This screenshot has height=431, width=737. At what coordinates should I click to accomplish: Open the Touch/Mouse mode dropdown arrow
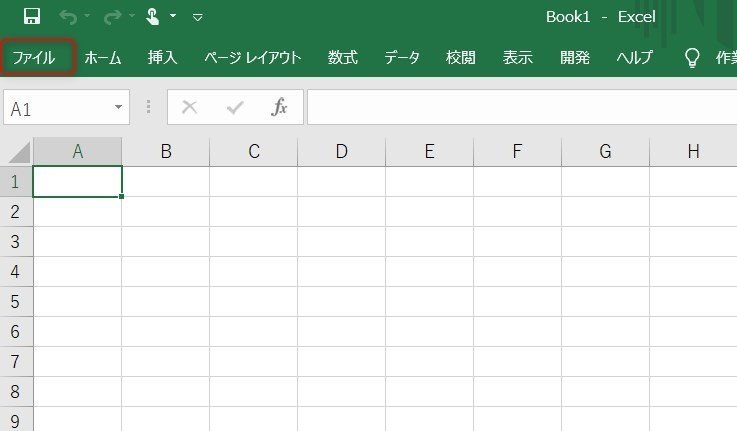[173, 17]
